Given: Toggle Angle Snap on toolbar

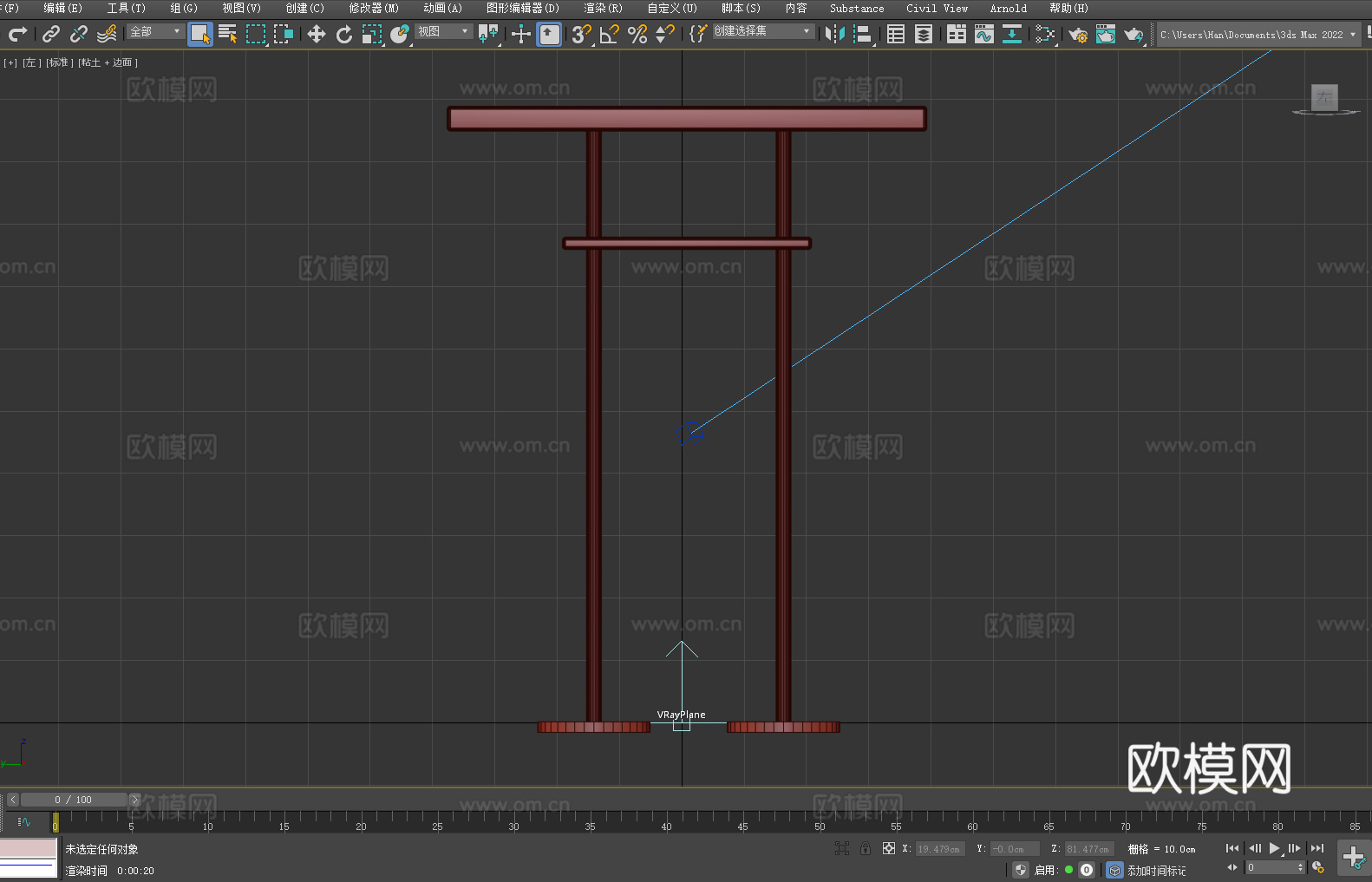Looking at the screenshot, I should click(x=610, y=35).
